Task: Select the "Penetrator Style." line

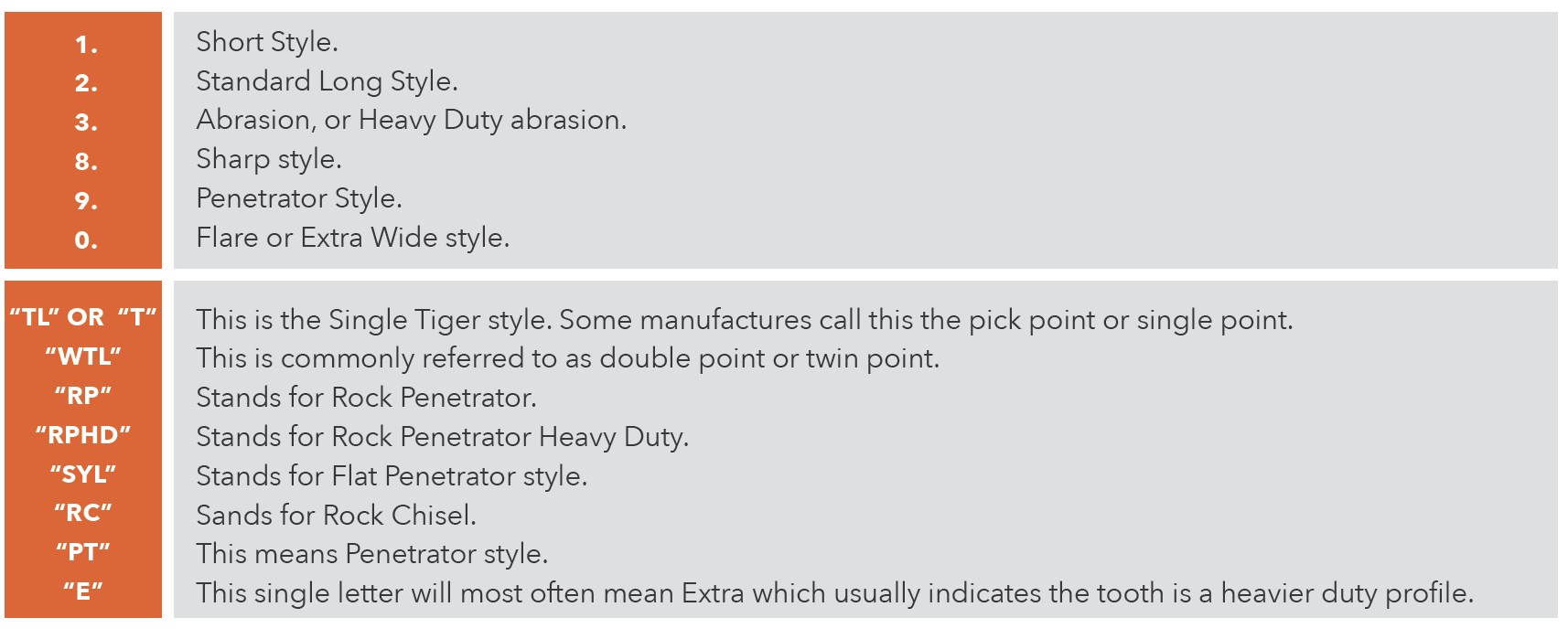Action: coord(299,198)
